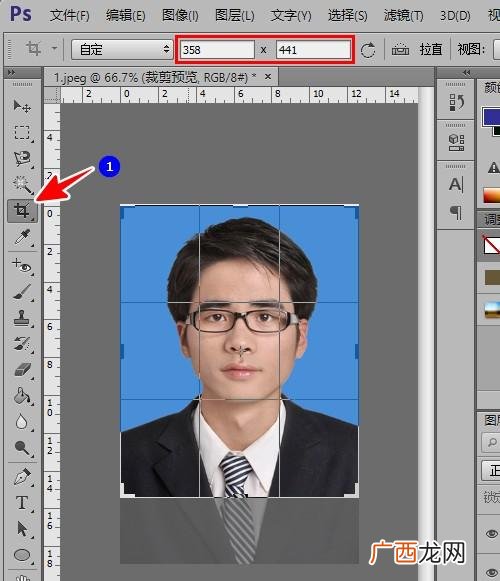Click the crop width field 358
The width and height of the screenshot is (500, 581).
(x=217, y=50)
